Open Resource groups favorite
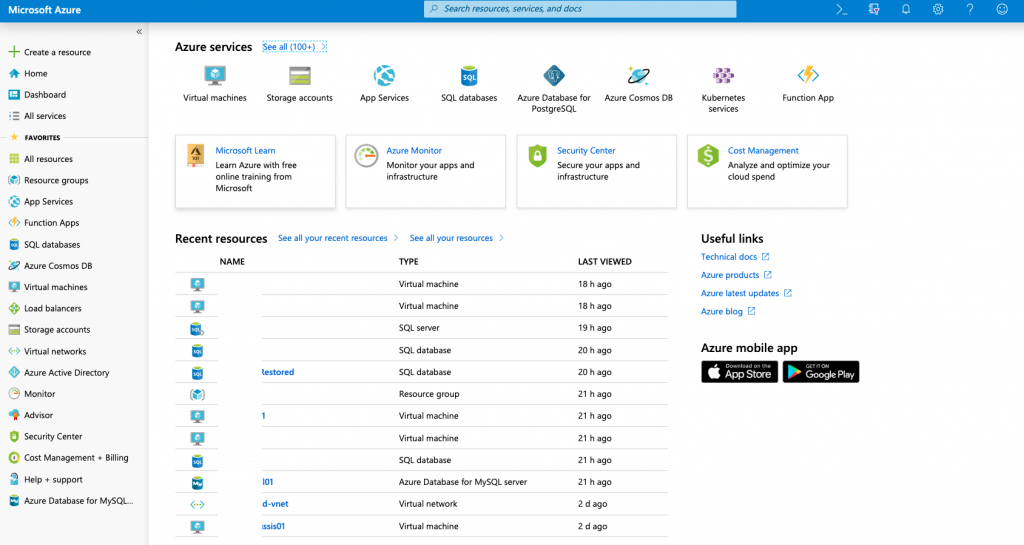The width and height of the screenshot is (1024, 545). coord(56,180)
